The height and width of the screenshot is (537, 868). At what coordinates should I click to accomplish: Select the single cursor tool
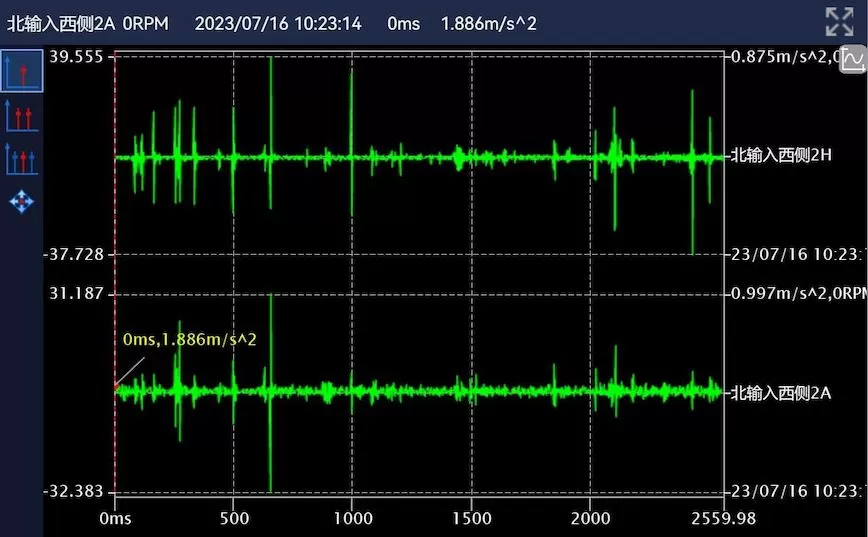[22, 71]
